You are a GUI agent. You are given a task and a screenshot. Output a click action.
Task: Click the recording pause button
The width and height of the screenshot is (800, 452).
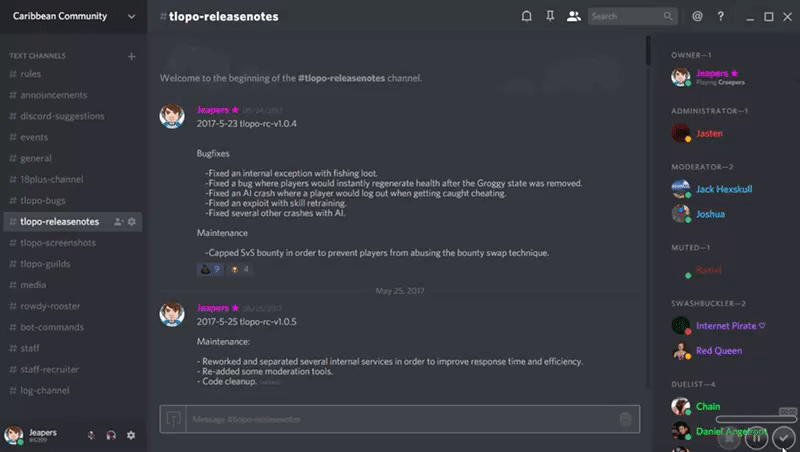point(758,437)
